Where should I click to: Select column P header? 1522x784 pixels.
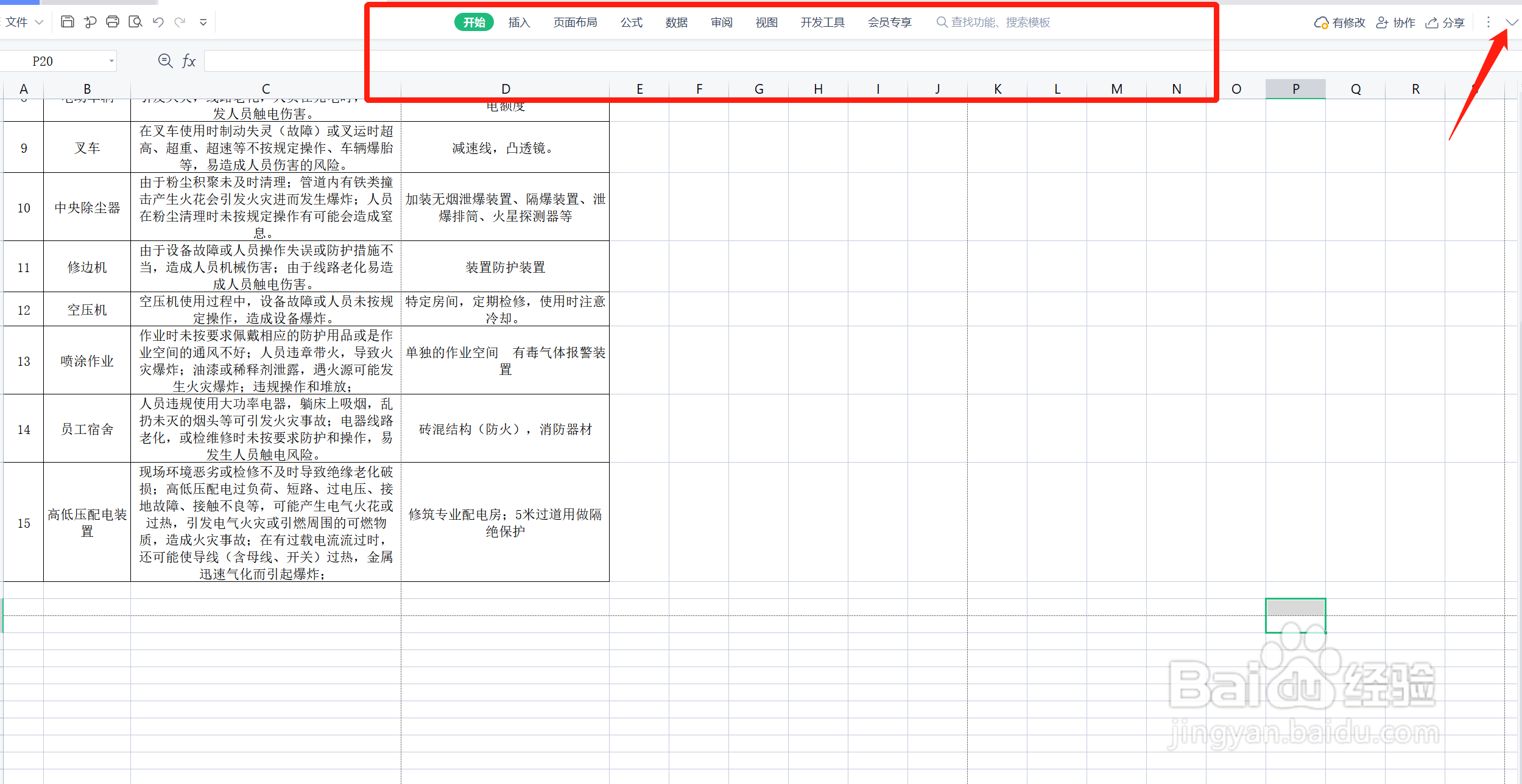click(1295, 88)
